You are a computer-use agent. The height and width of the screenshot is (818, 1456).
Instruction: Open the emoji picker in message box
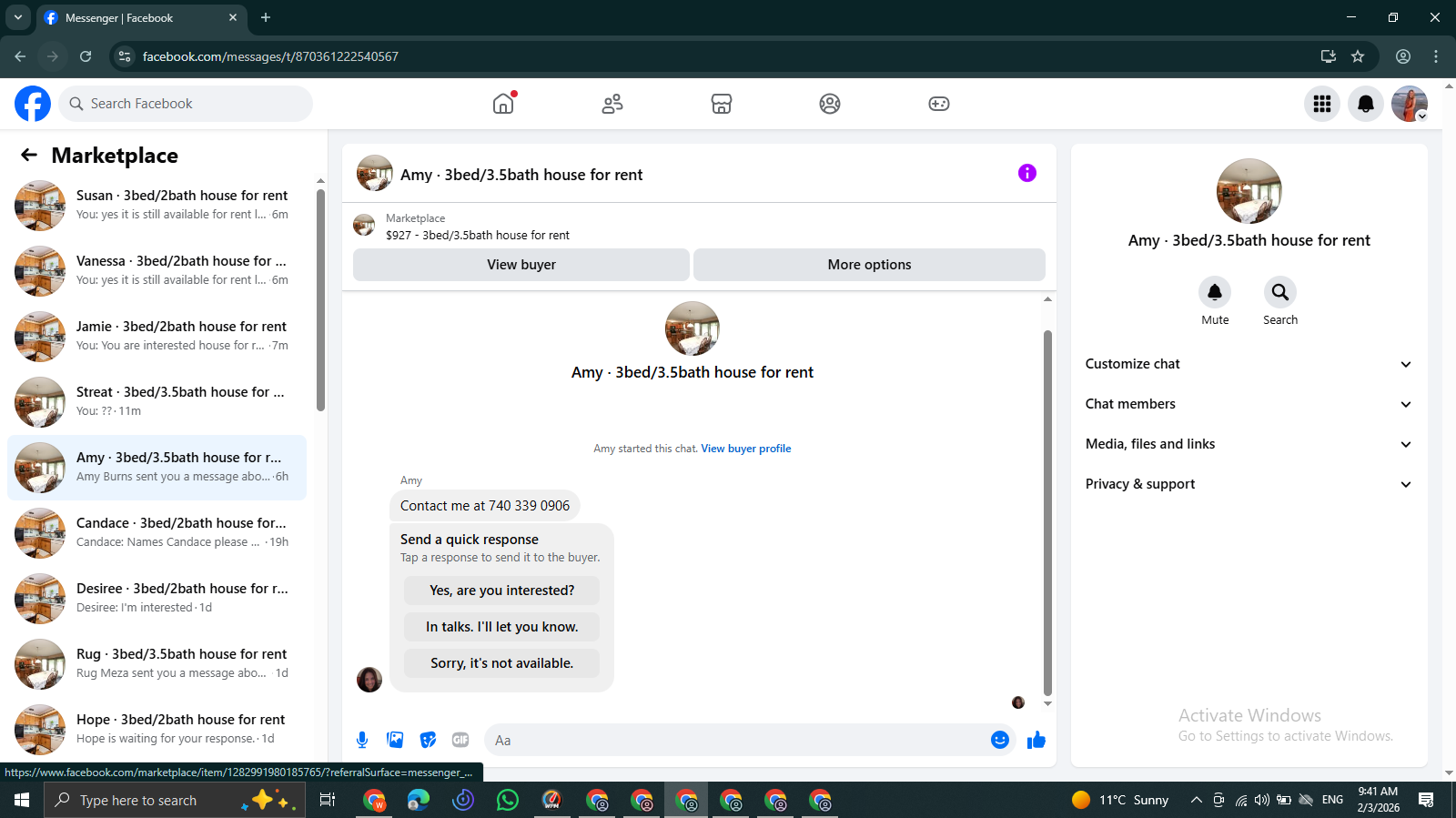click(x=1000, y=740)
